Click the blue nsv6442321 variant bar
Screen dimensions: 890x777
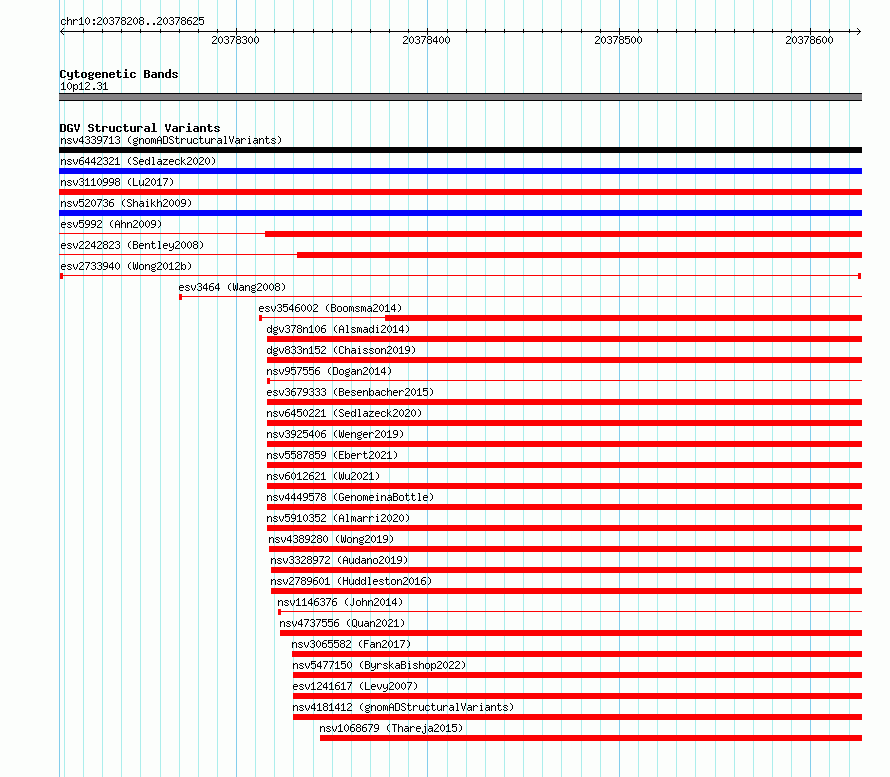coord(460,171)
